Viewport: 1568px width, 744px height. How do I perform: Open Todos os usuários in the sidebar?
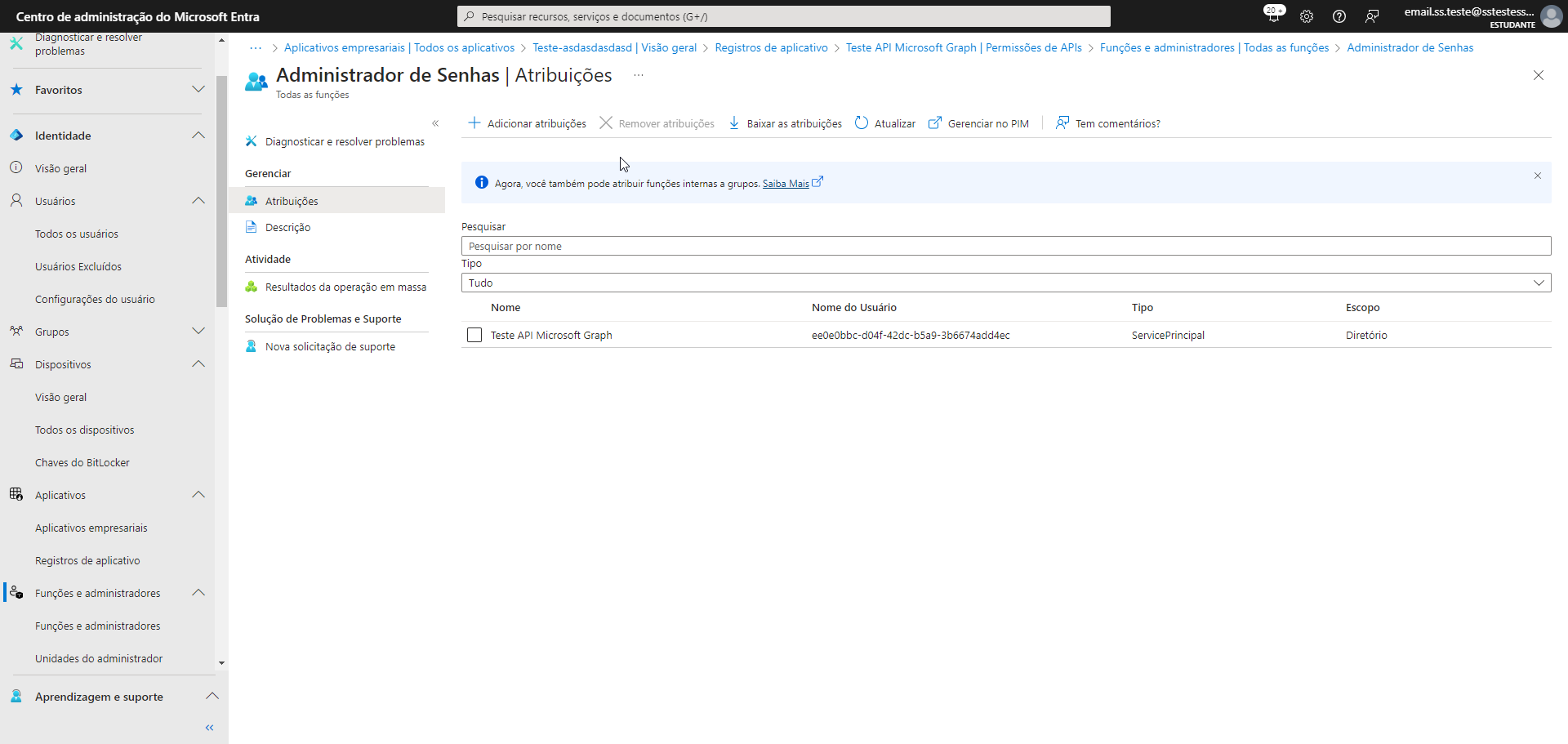pos(77,234)
